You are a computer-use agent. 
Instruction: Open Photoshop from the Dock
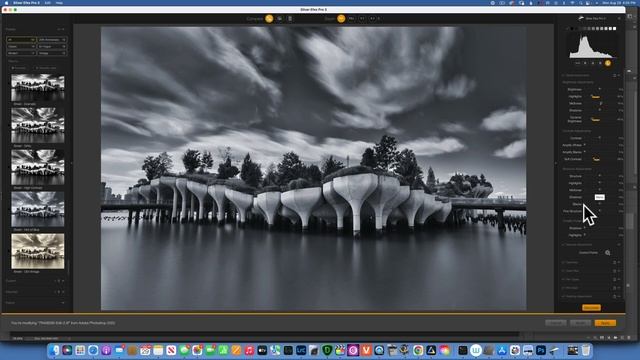coord(541,350)
